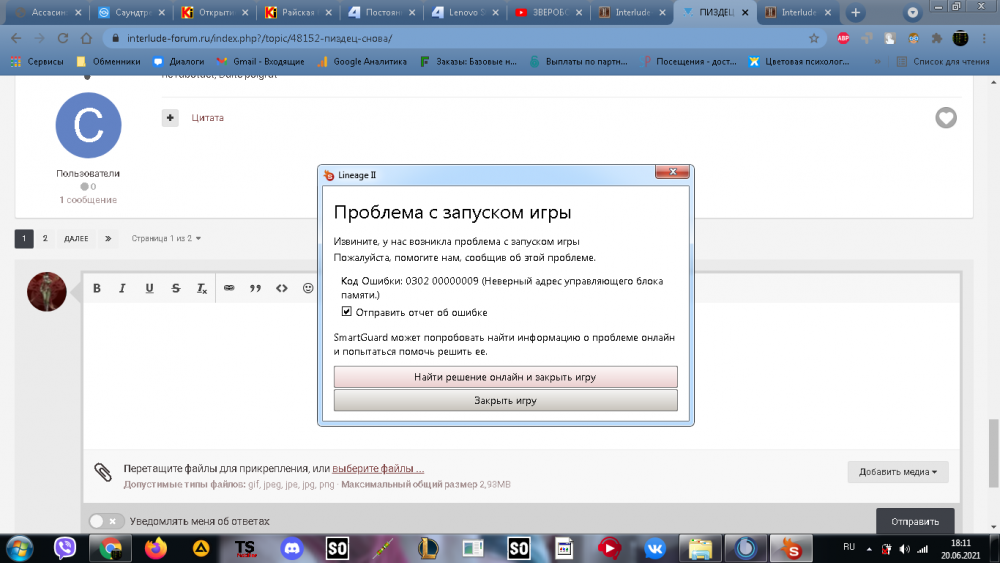
Task: Click the Отправить submit button
Action: (915, 521)
